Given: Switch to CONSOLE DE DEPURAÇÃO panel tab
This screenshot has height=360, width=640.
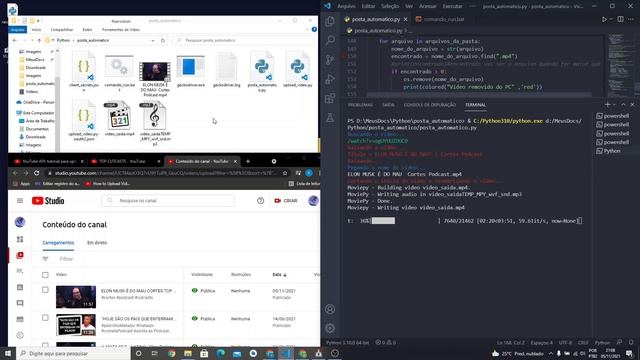Looking at the screenshot, I should coord(429,105).
